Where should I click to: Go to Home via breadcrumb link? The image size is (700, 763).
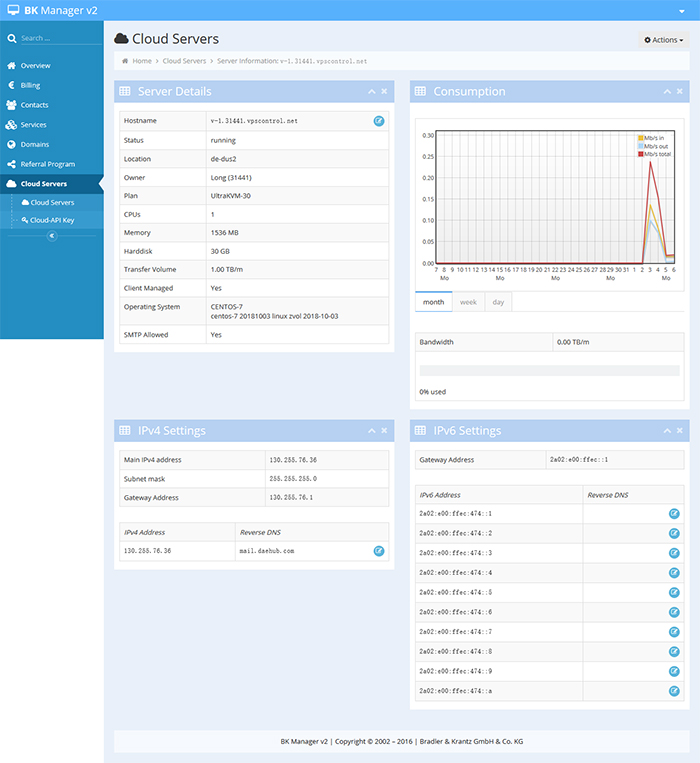pos(142,61)
